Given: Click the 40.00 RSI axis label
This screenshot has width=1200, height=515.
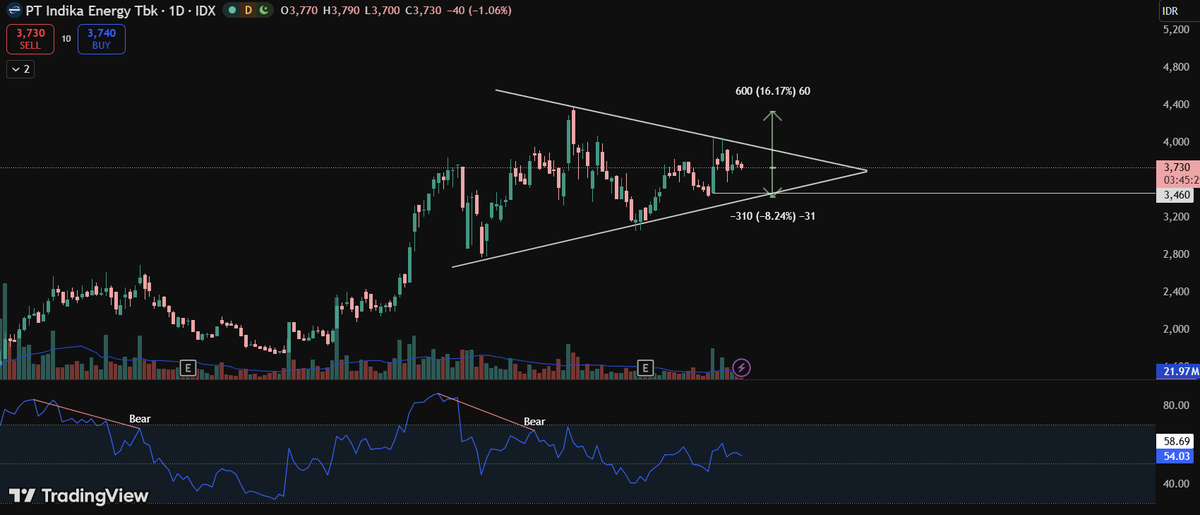Looking at the screenshot, I should [1177, 484].
